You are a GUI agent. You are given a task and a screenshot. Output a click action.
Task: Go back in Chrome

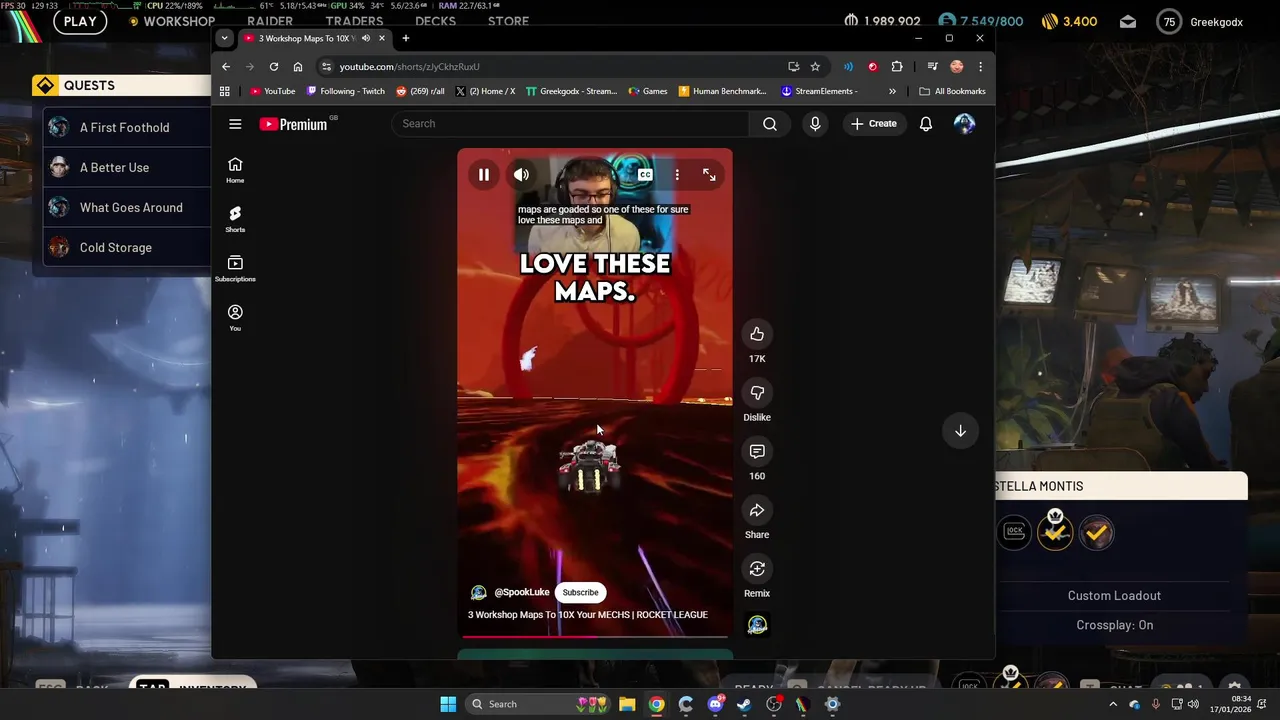[x=226, y=67]
